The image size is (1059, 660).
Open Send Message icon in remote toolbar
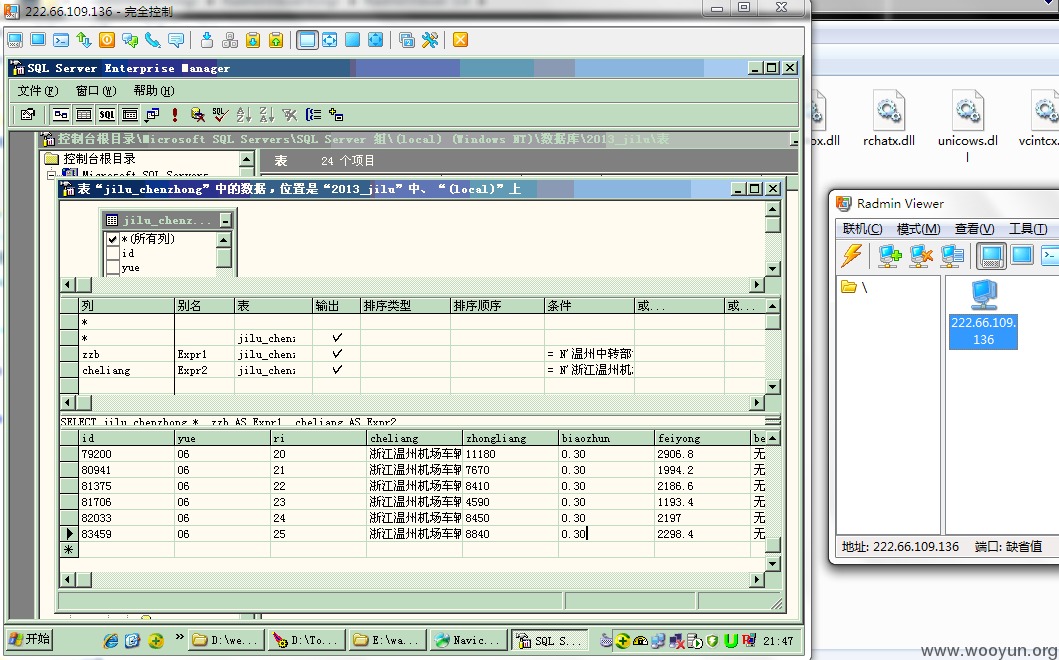tap(176, 40)
